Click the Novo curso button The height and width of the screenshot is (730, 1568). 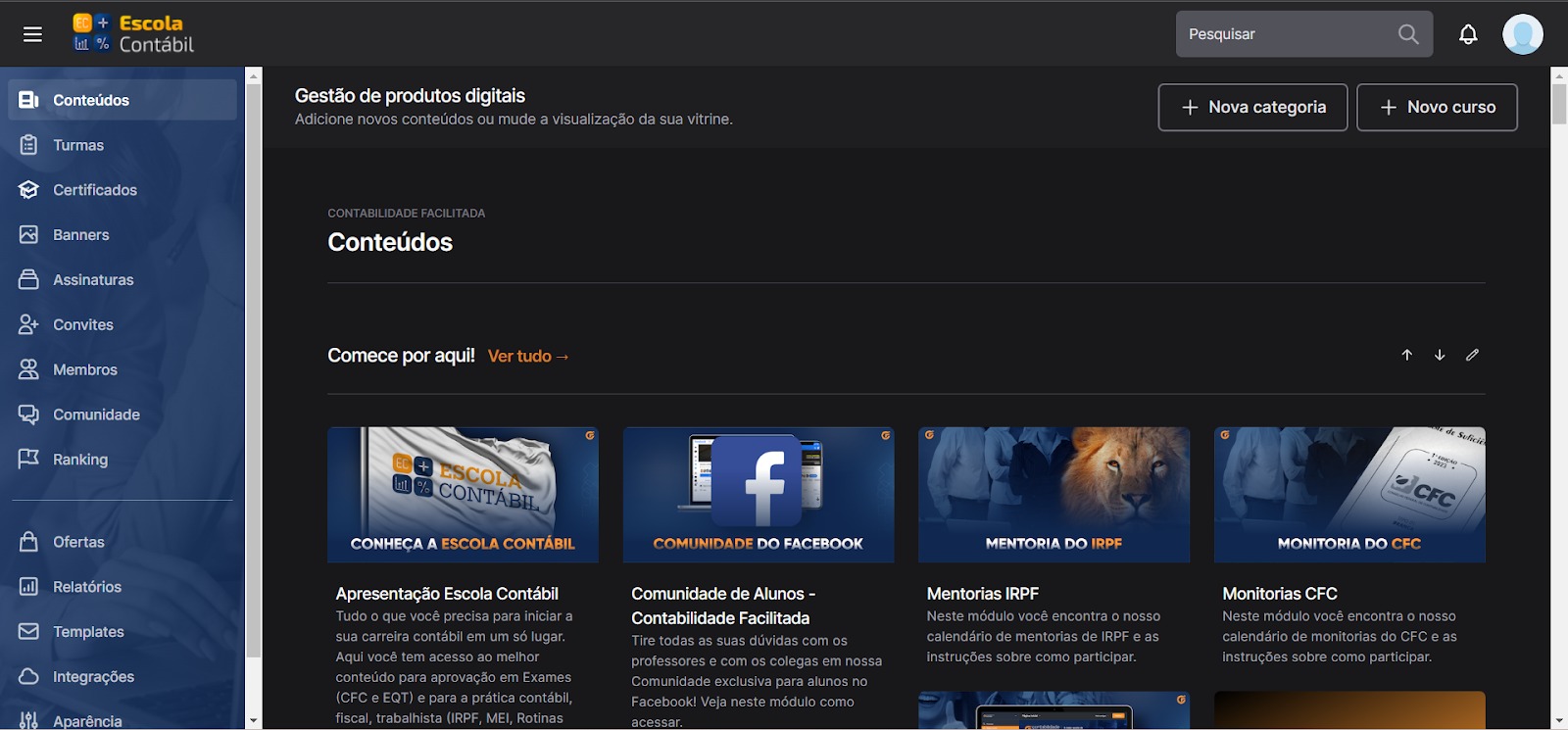[x=1437, y=107]
